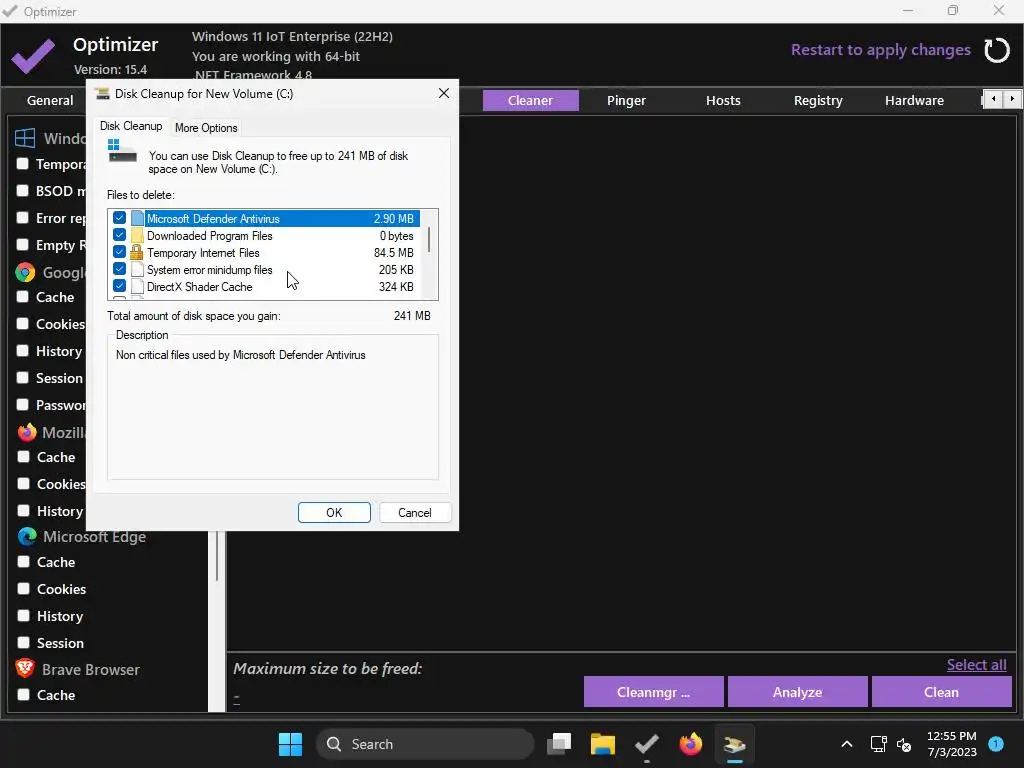1024x768 pixels.
Task: Click the restart circular arrow icon
Action: coord(997,50)
